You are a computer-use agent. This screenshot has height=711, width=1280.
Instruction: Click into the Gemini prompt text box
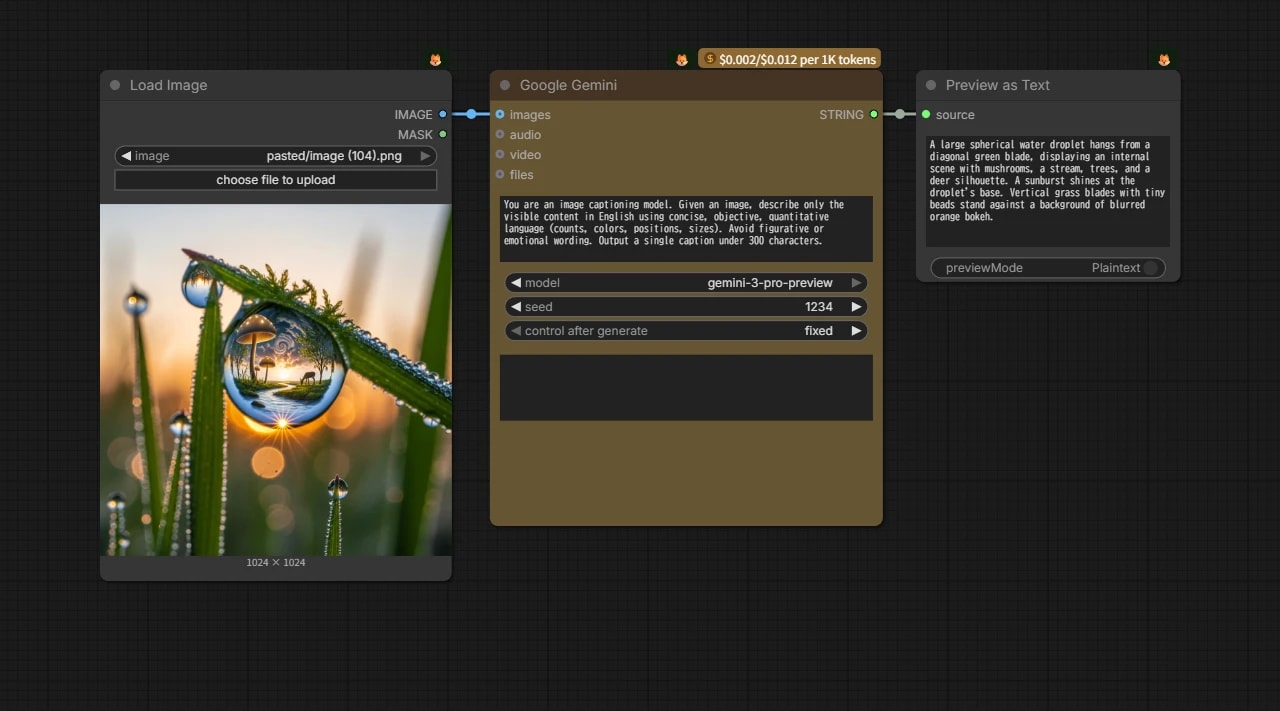click(x=686, y=229)
